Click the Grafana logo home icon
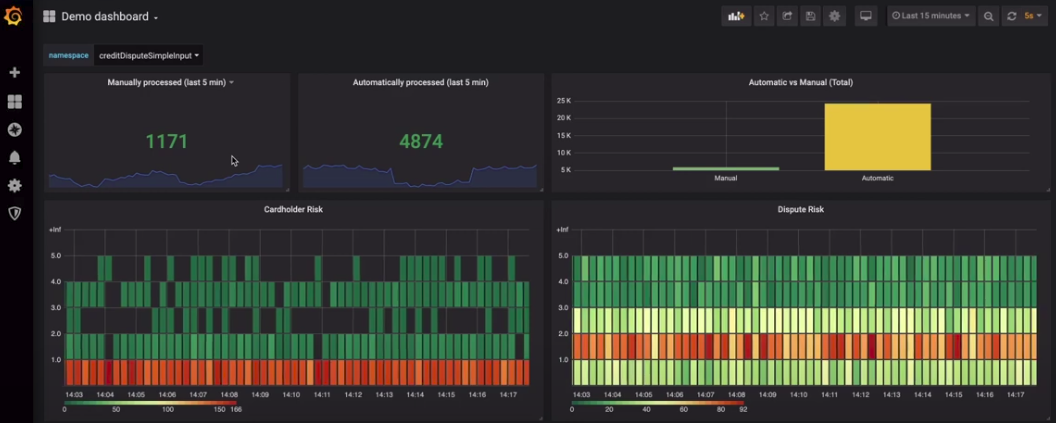This screenshot has width=1056, height=423. [x=14, y=16]
